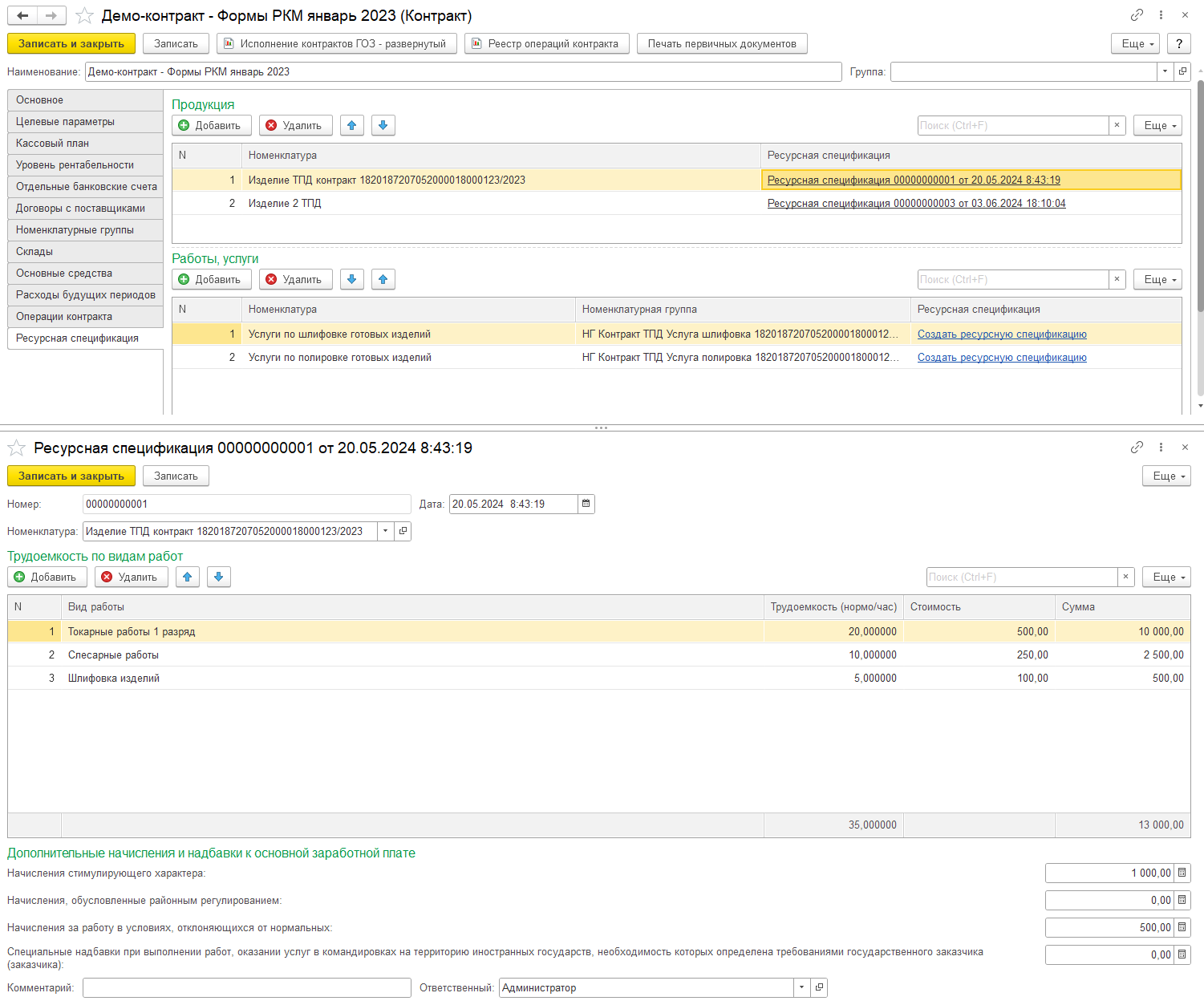This screenshot has height=1005, width=1204.
Task: Open calculator for Начисления стимулирующего характера
Action: 1182,873
